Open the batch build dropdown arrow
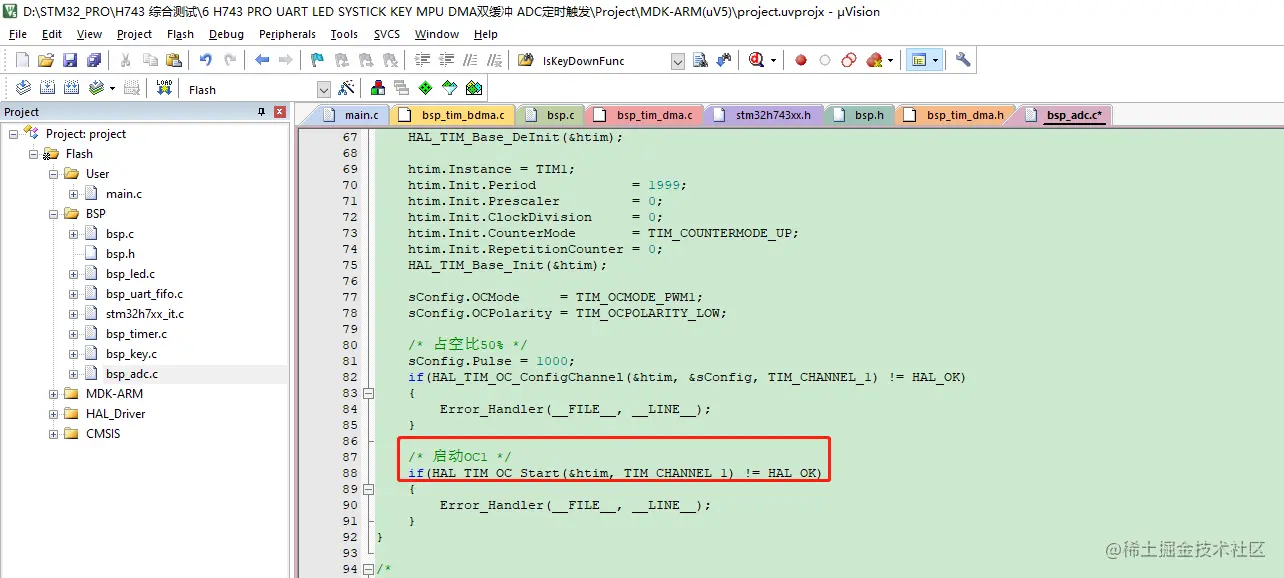The image size is (1284, 578). tap(112, 88)
